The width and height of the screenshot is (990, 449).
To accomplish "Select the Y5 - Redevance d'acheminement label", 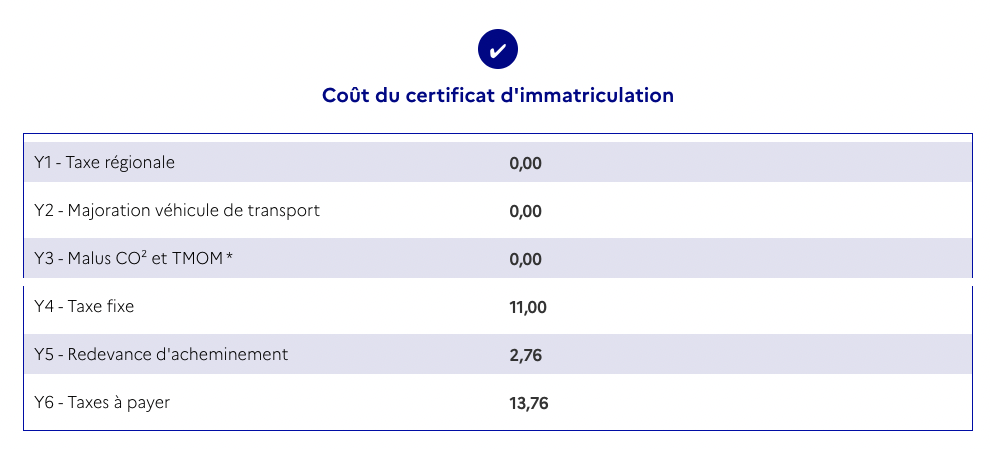I will tap(161, 355).
